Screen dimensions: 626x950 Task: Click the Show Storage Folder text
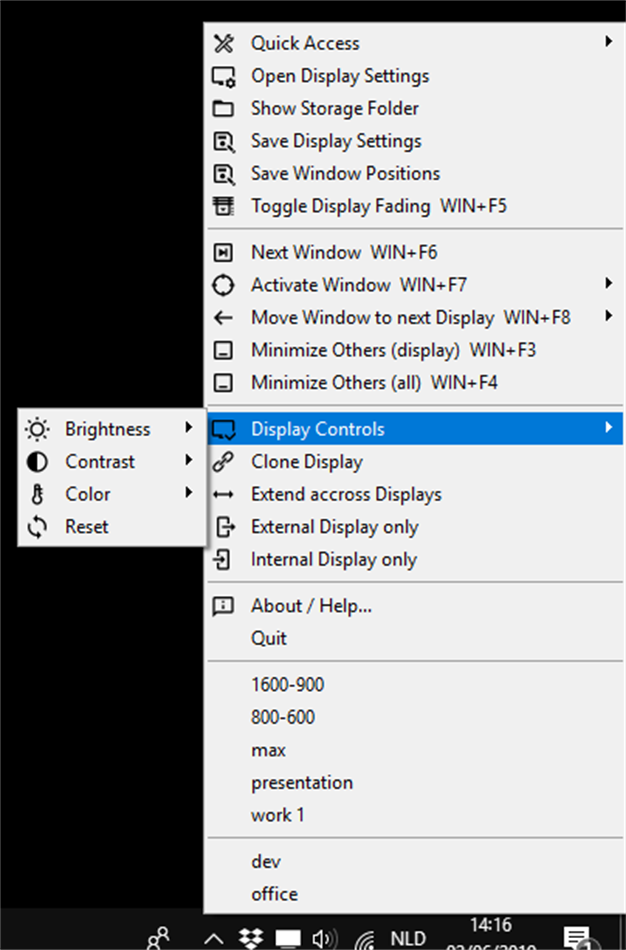click(x=335, y=108)
